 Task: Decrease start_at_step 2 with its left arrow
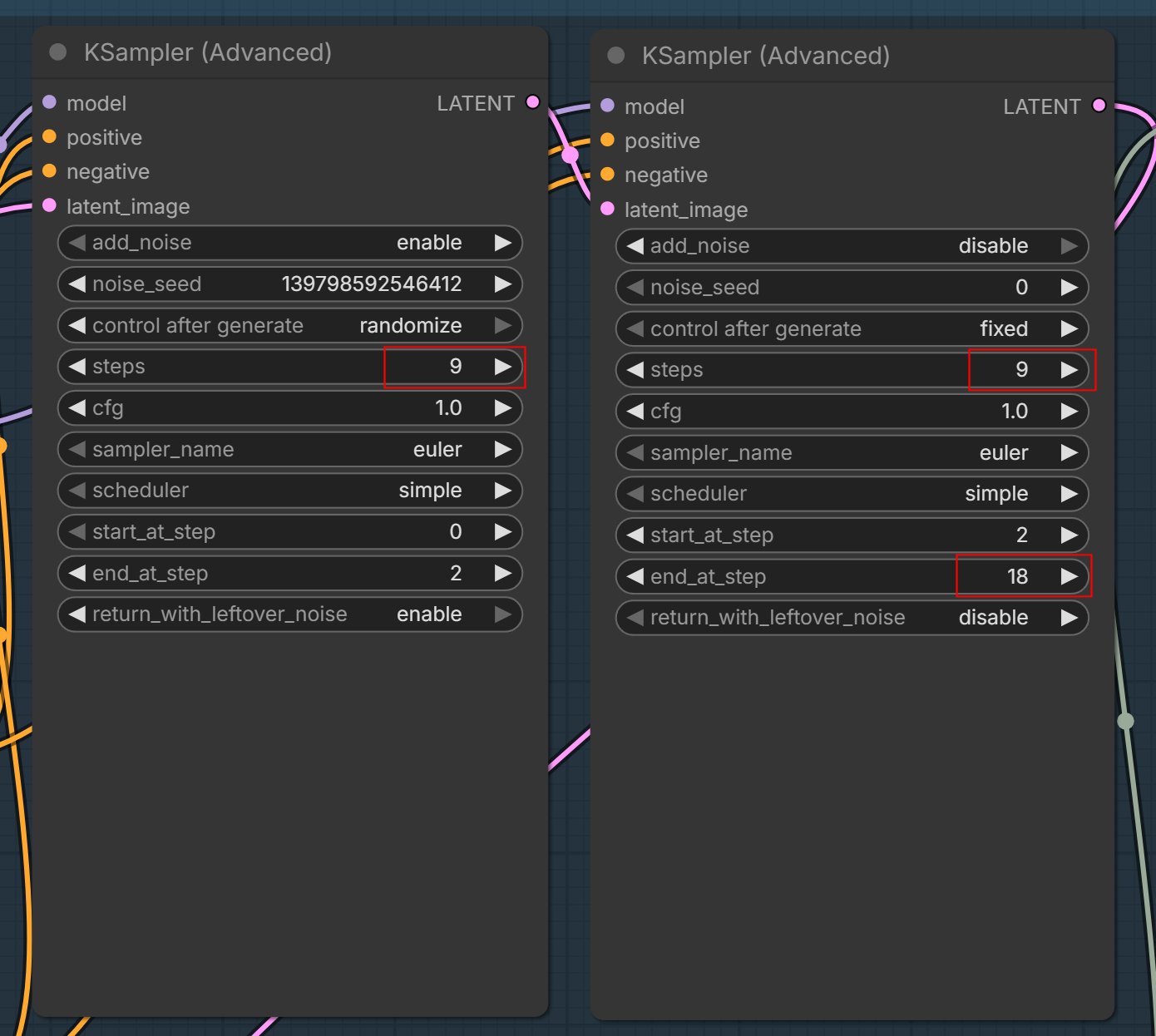[635, 535]
